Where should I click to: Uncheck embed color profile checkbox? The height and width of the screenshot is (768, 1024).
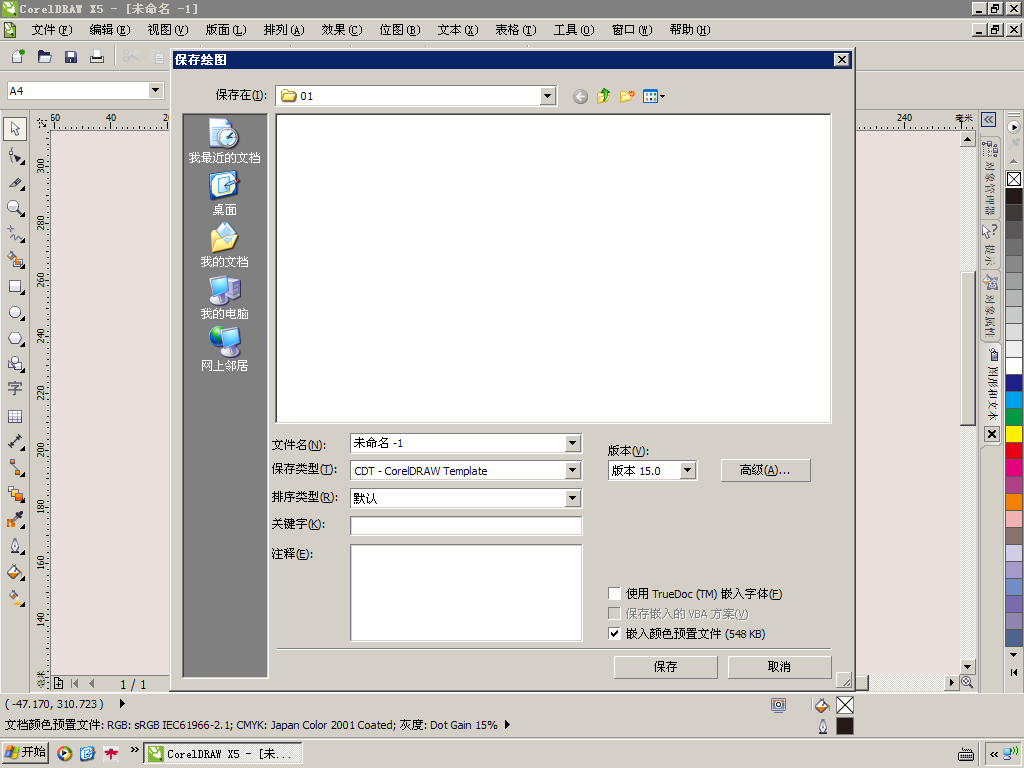pyautogui.click(x=614, y=633)
